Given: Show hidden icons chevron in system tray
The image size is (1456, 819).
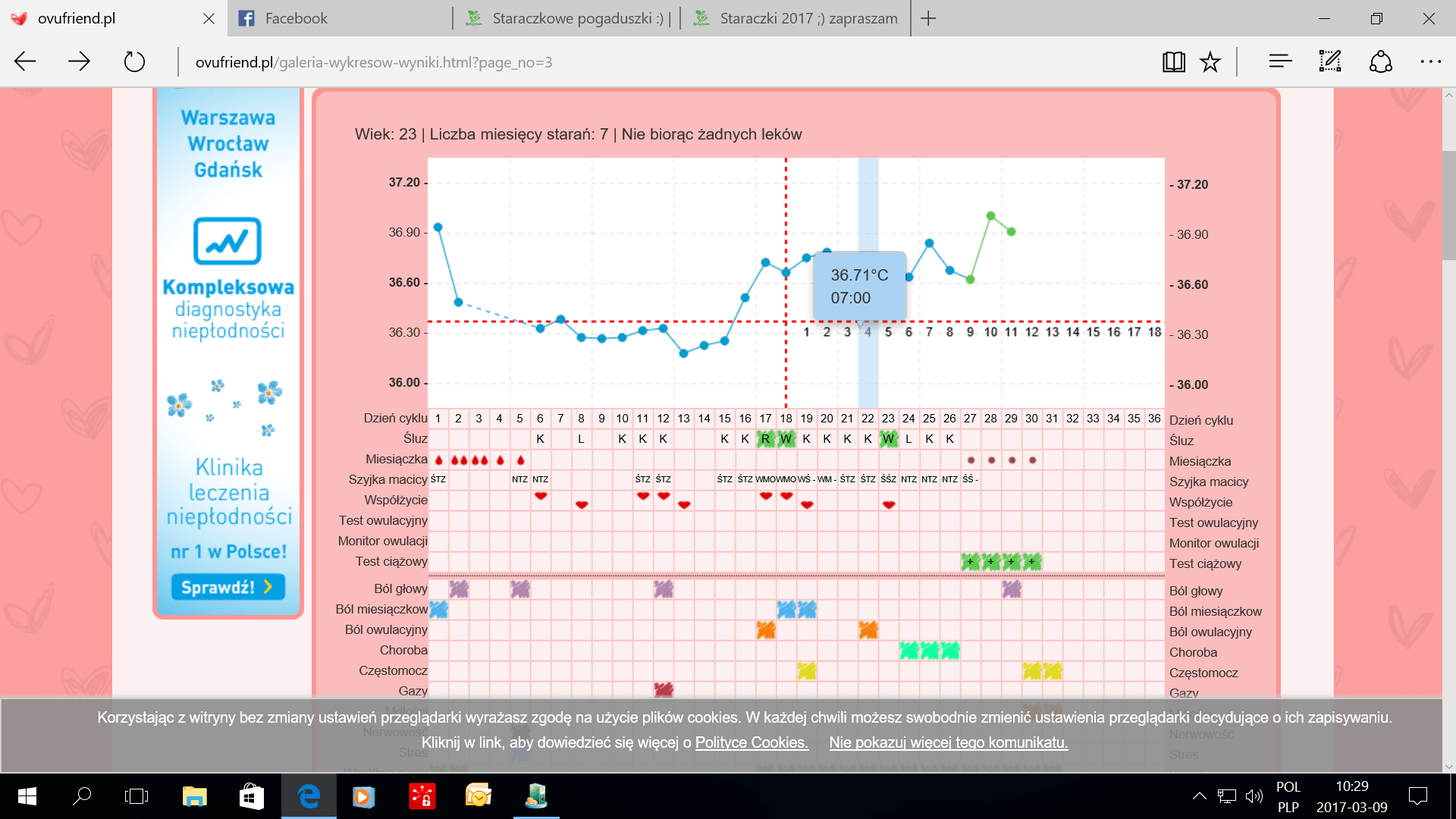Looking at the screenshot, I should click(x=1199, y=795).
